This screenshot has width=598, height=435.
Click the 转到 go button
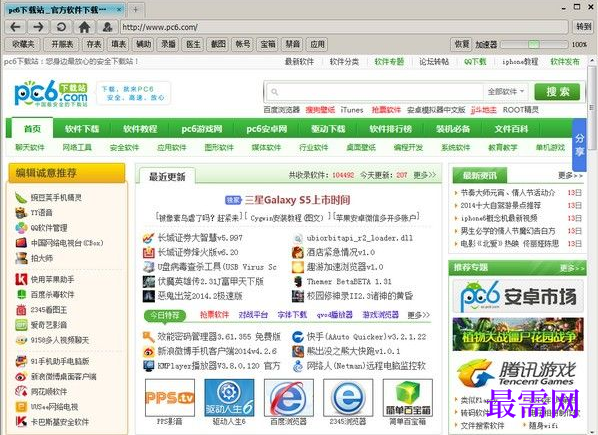coord(584,27)
